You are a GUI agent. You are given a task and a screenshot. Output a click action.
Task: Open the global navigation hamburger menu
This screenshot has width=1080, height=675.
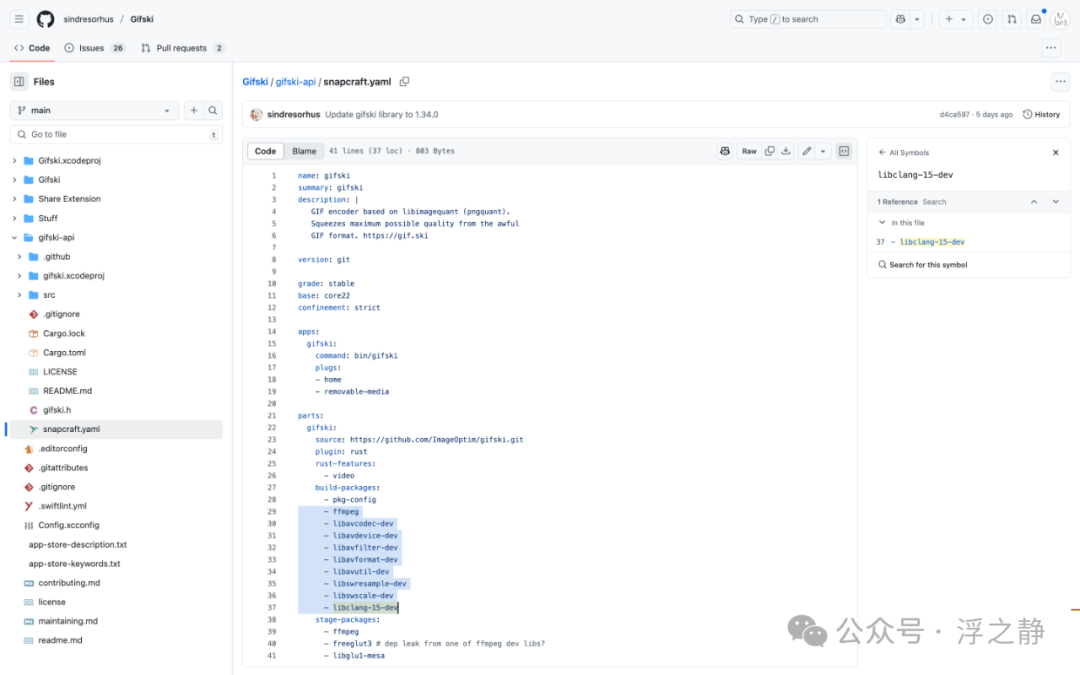(19, 19)
